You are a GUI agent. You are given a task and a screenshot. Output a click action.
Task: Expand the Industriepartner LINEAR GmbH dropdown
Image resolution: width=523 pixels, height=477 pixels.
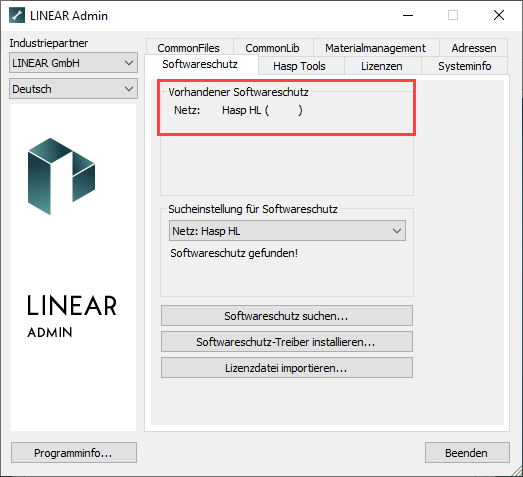click(73, 63)
